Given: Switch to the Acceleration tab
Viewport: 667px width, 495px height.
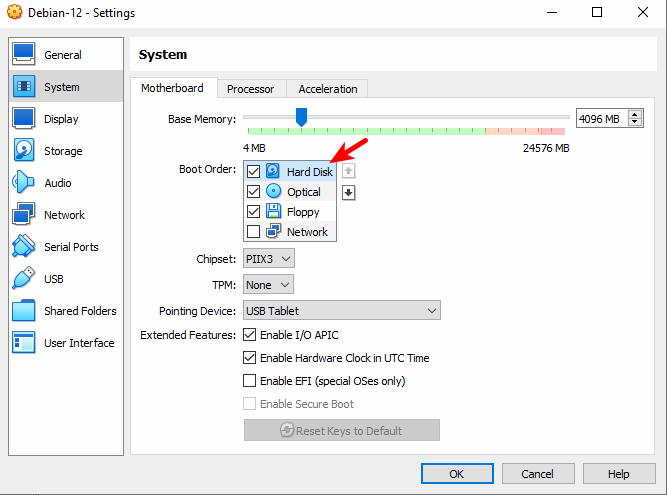Looking at the screenshot, I should [x=328, y=89].
